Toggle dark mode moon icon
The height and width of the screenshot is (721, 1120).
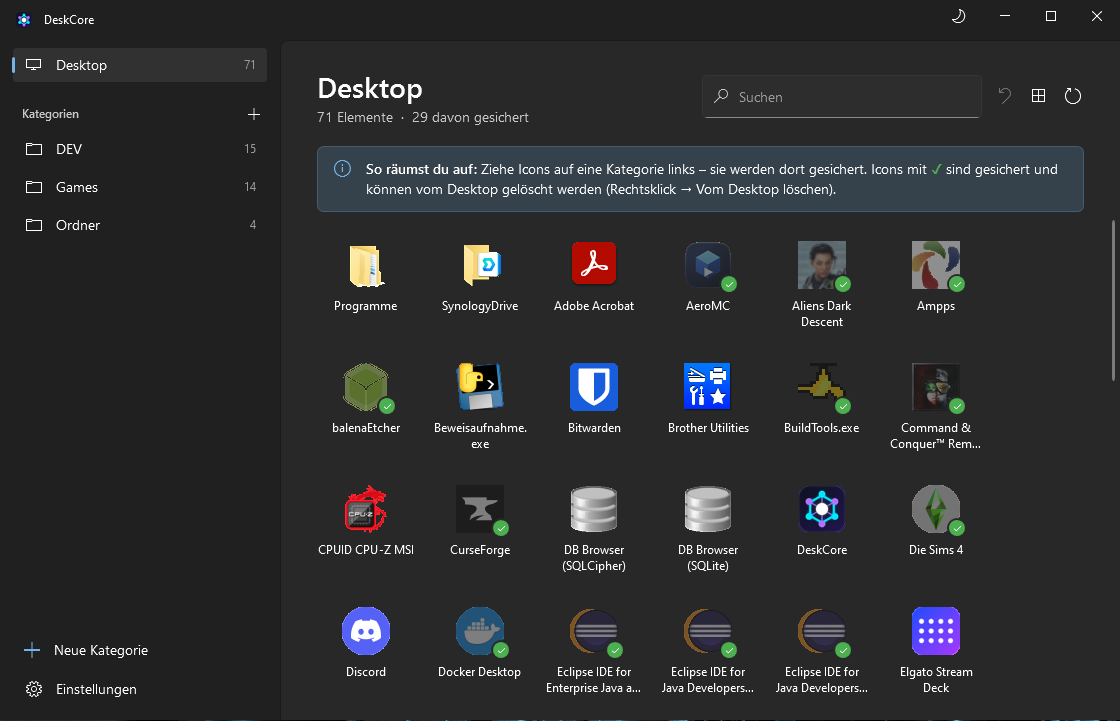click(x=959, y=16)
